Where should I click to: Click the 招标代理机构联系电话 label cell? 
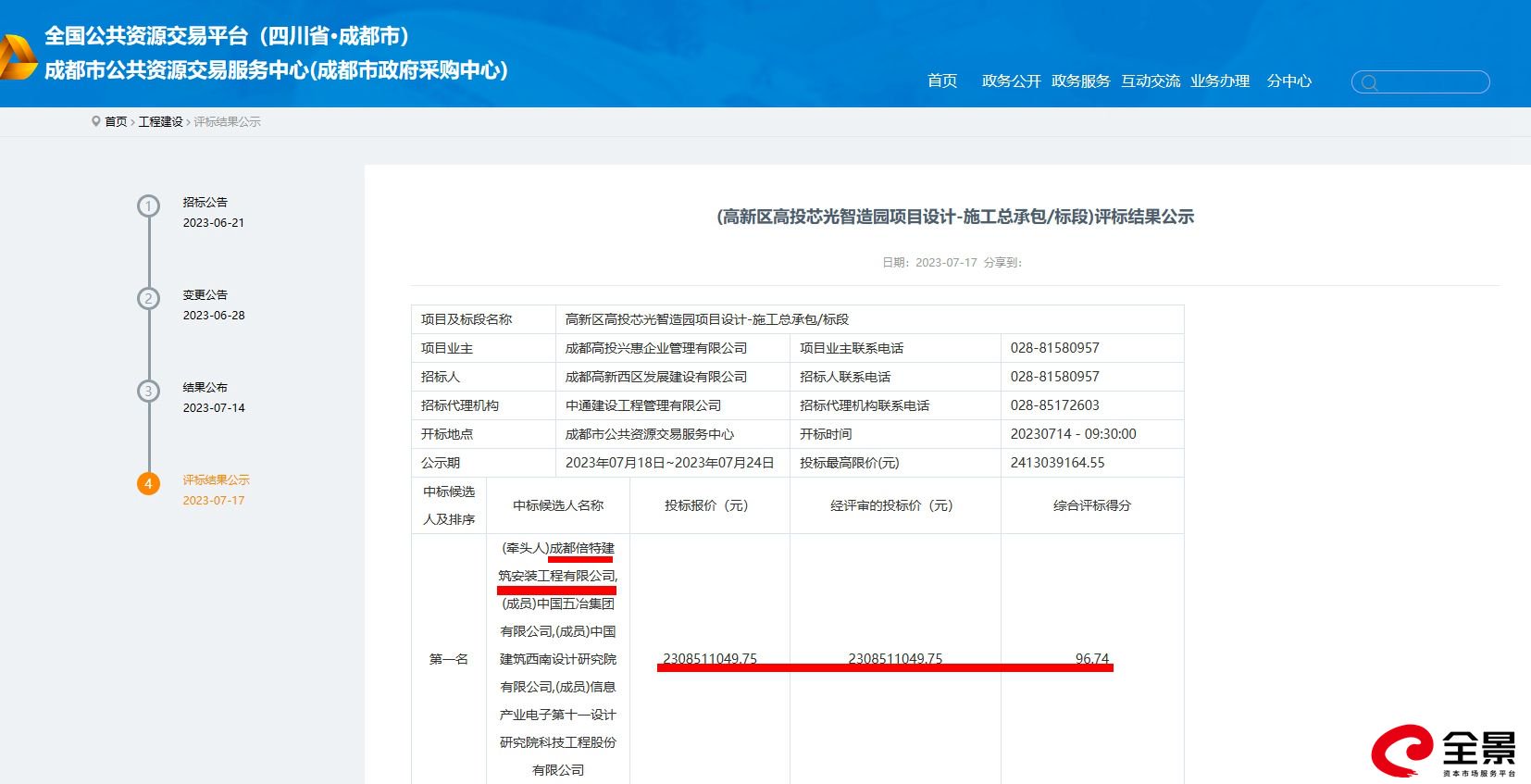[895, 405]
